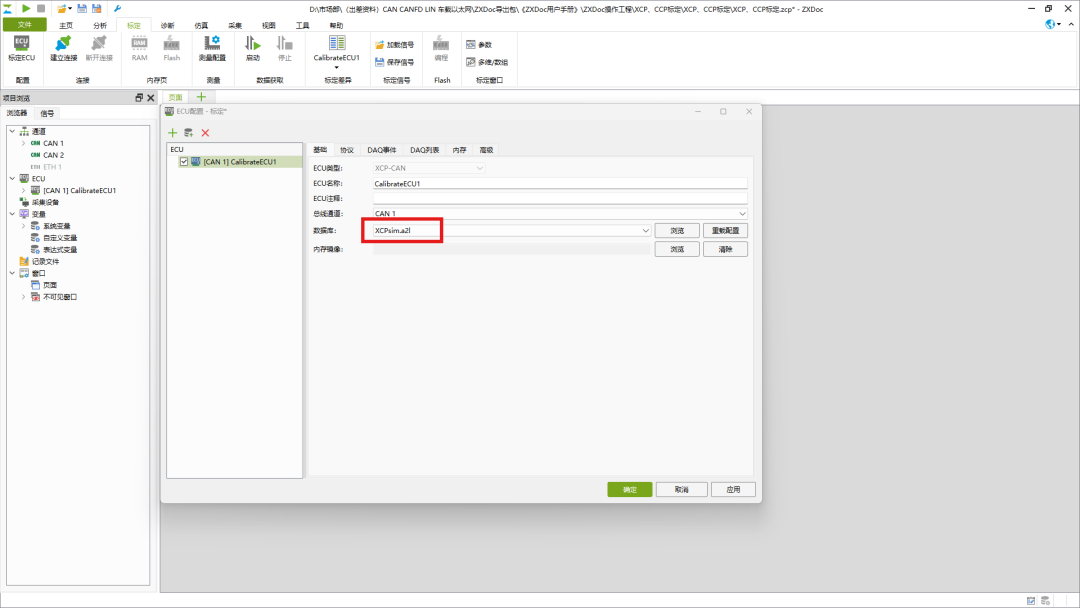Image resolution: width=1080 pixels, height=608 pixels.
Task: Open the DAQ列表 tab
Action: 424,150
